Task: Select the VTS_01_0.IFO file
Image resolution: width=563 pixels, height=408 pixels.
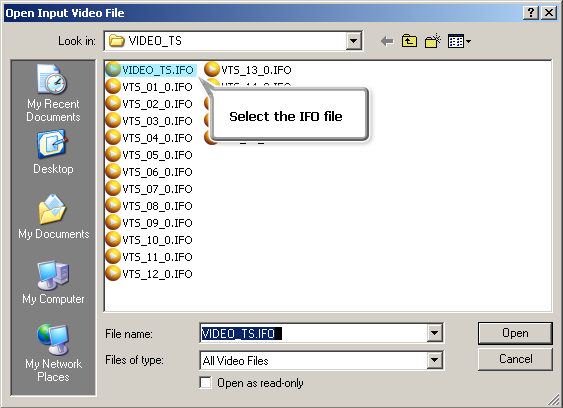Action: (x=149, y=87)
